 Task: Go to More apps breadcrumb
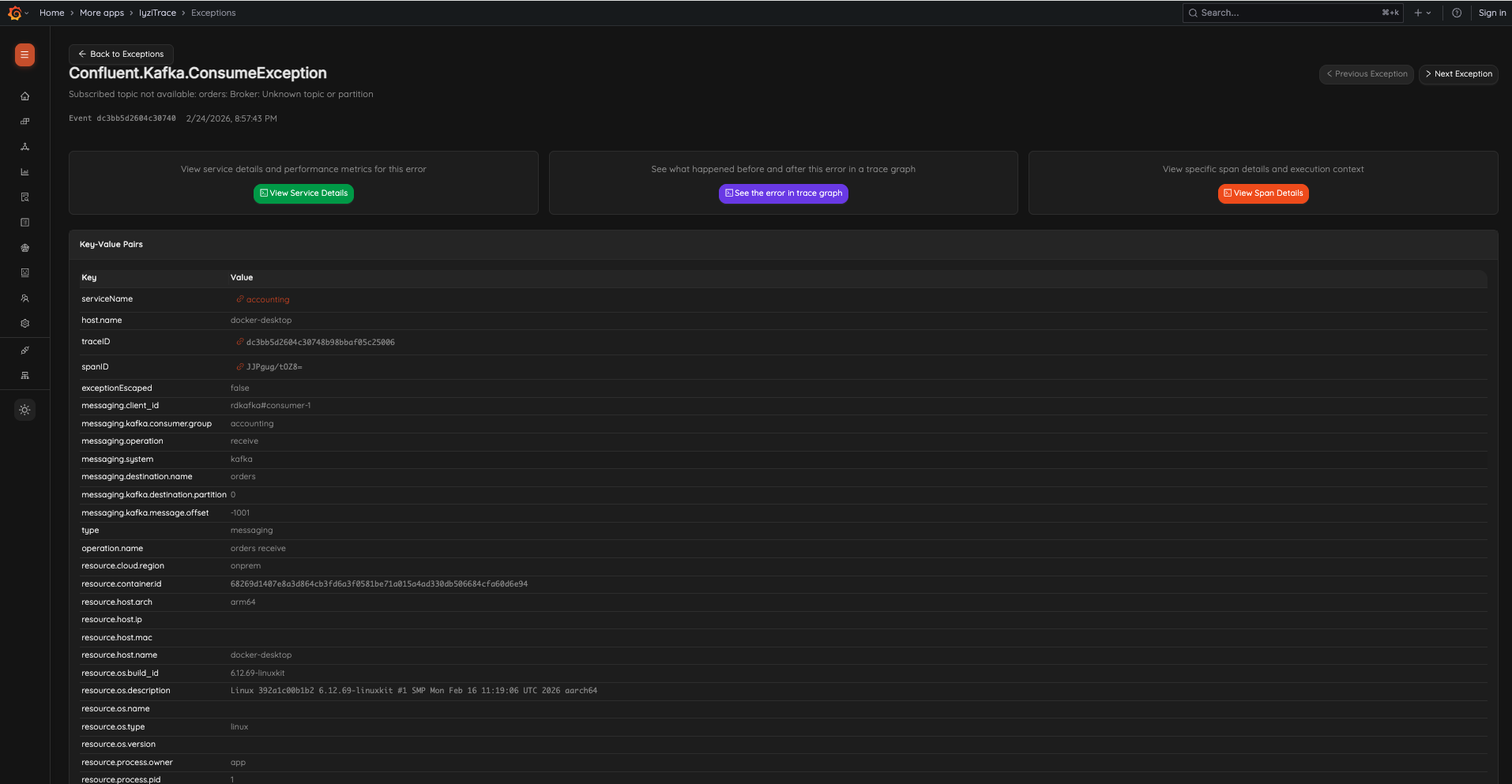point(102,13)
